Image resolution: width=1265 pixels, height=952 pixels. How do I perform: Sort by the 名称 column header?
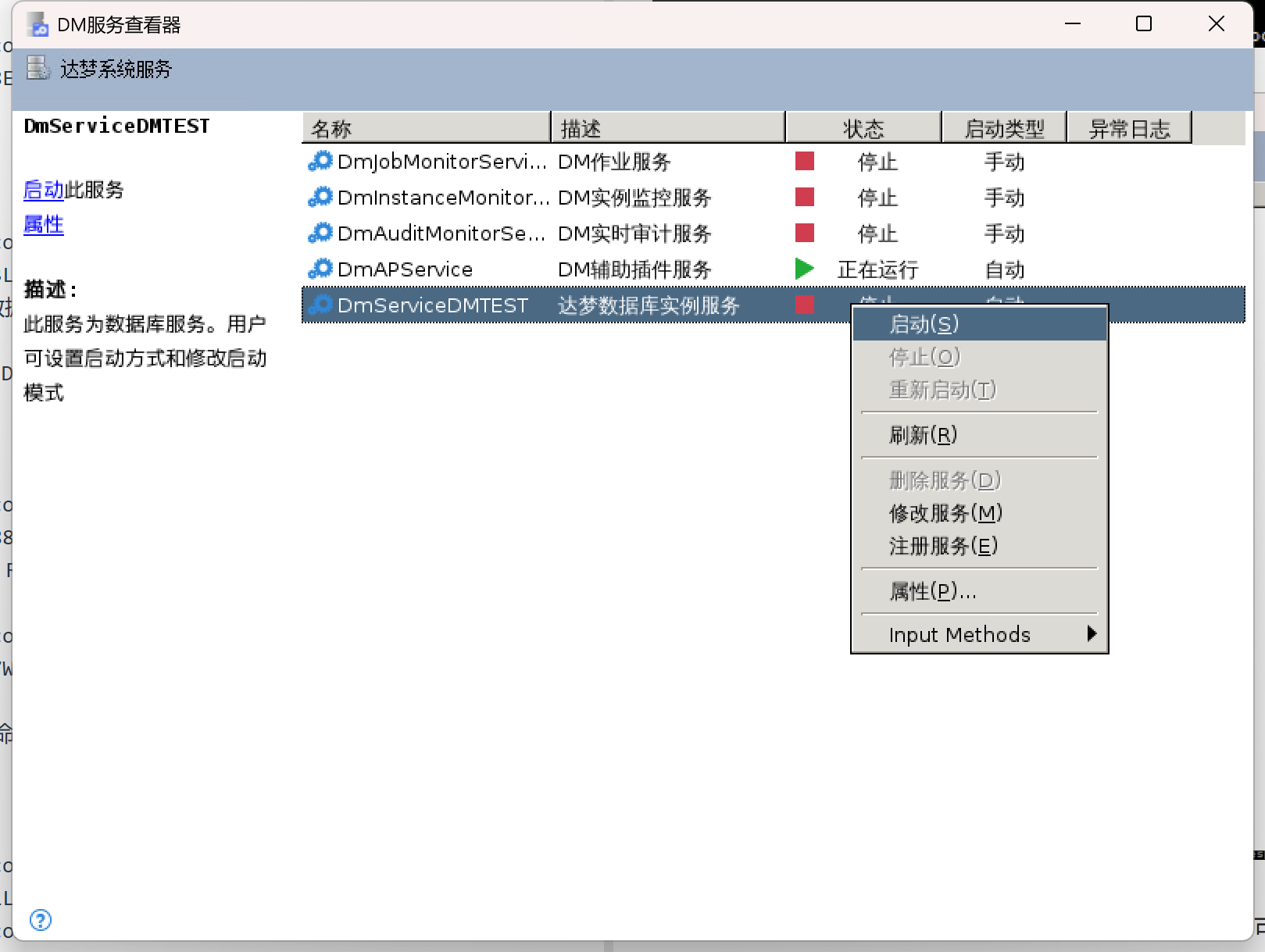(x=426, y=128)
